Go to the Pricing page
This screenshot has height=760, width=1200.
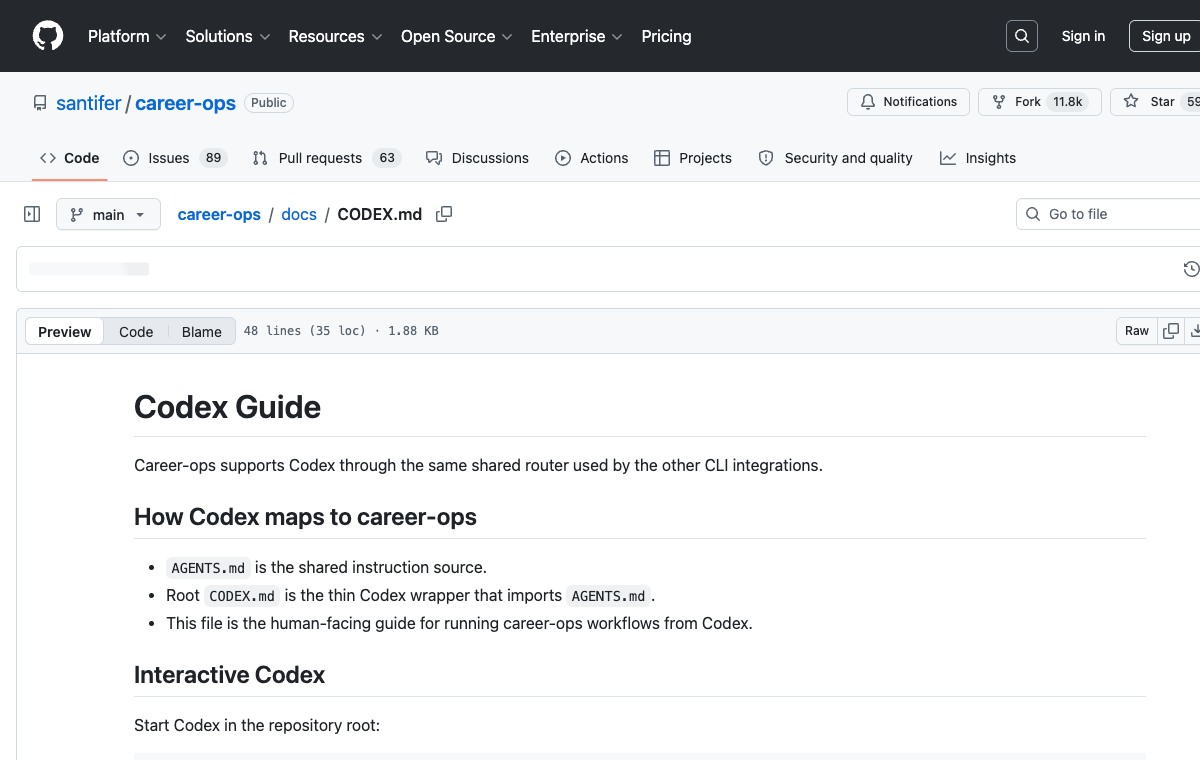click(x=666, y=36)
